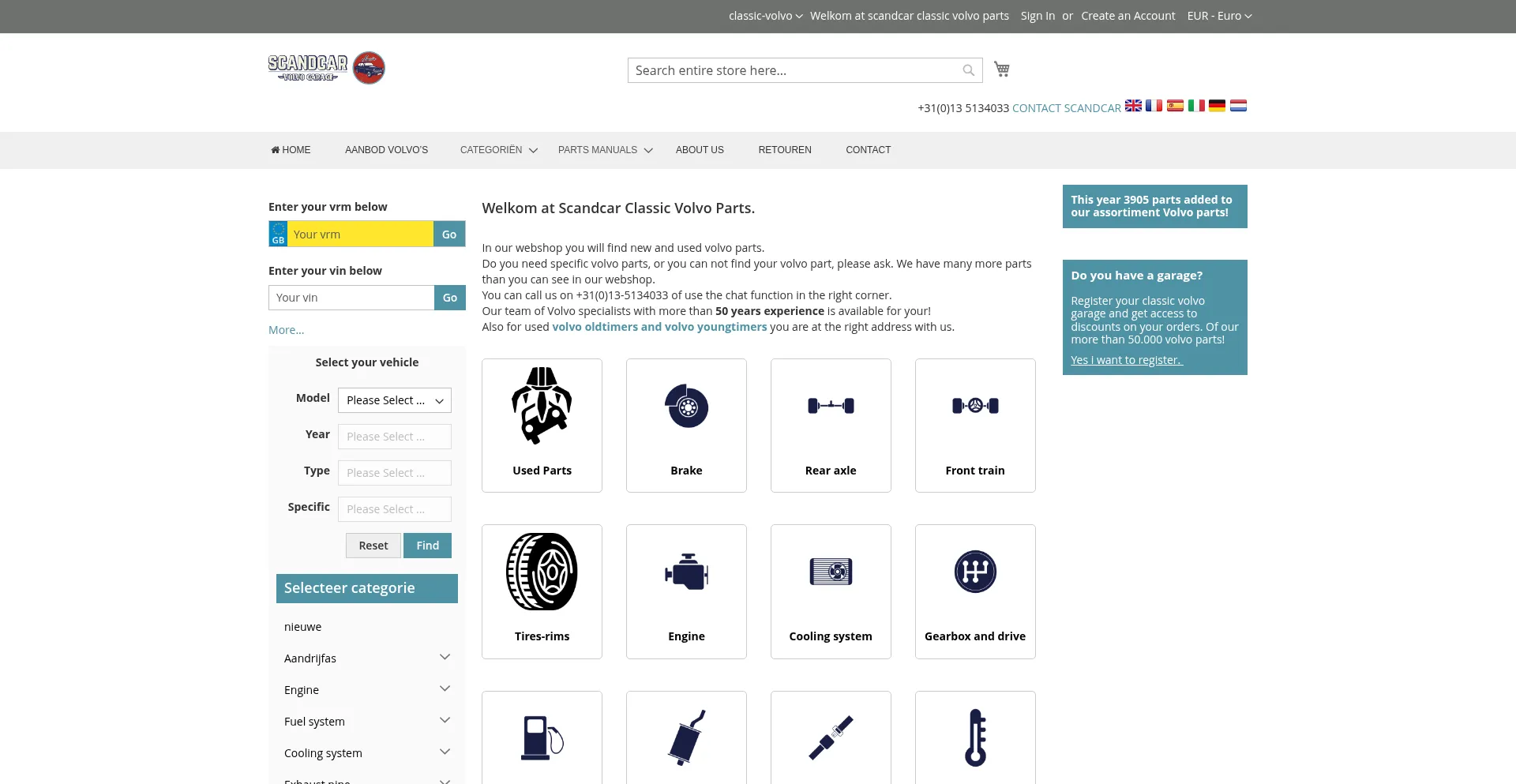Switch language with the Italian flag
Image resolution: width=1516 pixels, height=784 pixels.
coord(1196,106)
